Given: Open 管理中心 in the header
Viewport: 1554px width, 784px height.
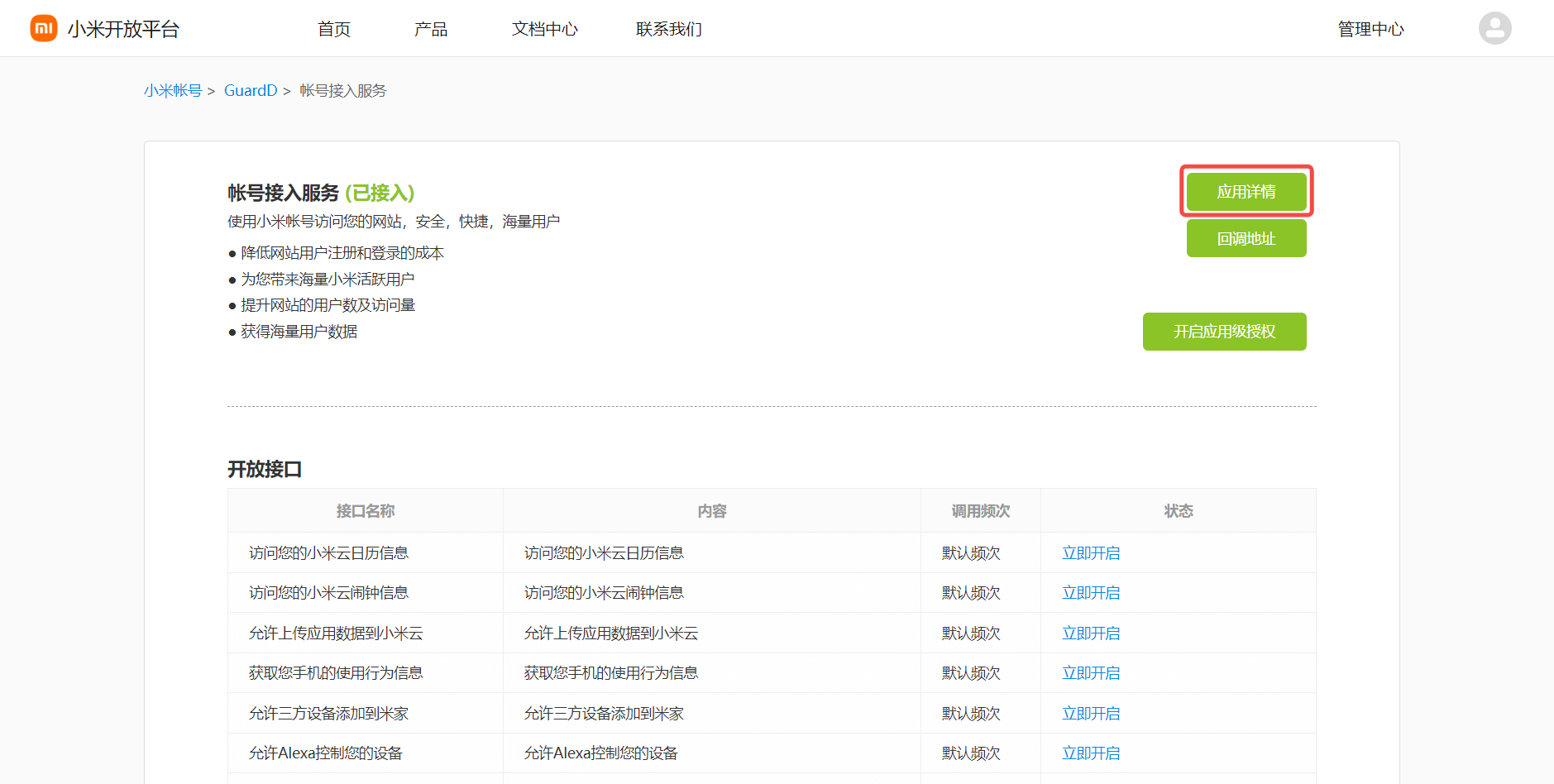Looking at the screenshot, I should tap(1370, 29).
